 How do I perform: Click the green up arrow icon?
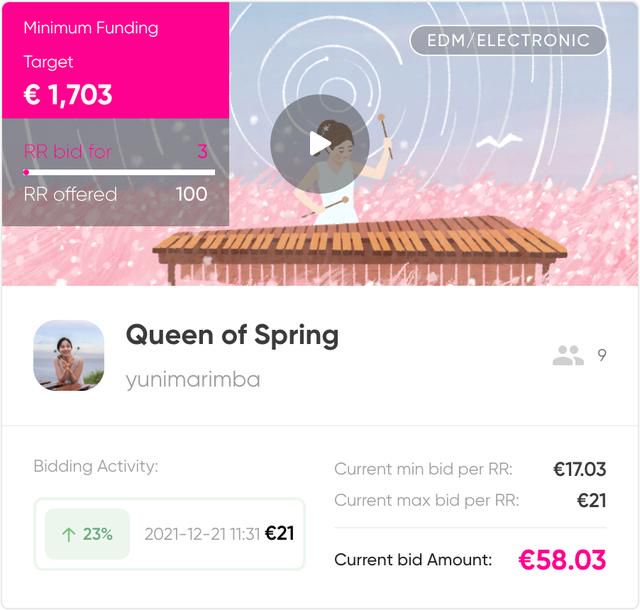(x=69, y=534)
